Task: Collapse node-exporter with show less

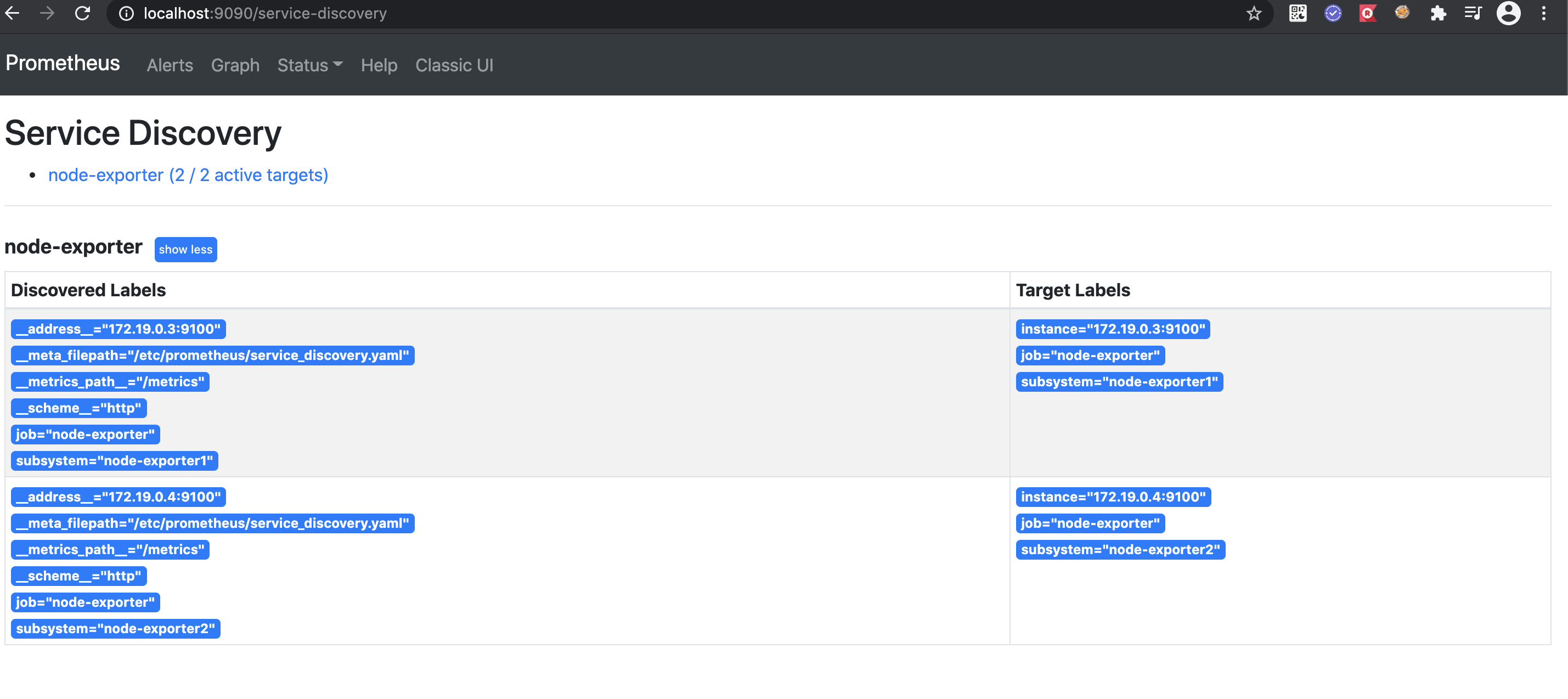Action: click(185, 250)
